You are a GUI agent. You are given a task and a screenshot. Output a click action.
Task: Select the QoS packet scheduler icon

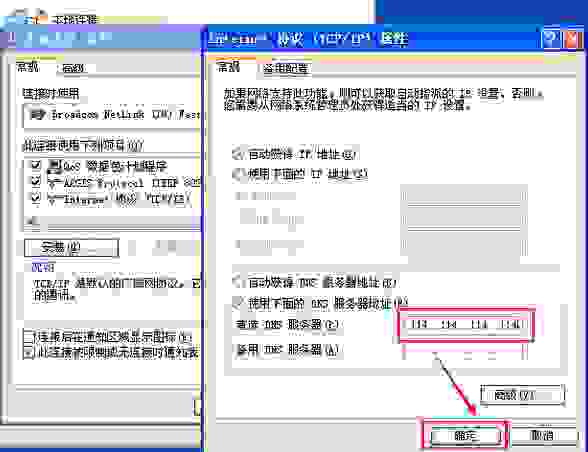click(x=55, y=165)
